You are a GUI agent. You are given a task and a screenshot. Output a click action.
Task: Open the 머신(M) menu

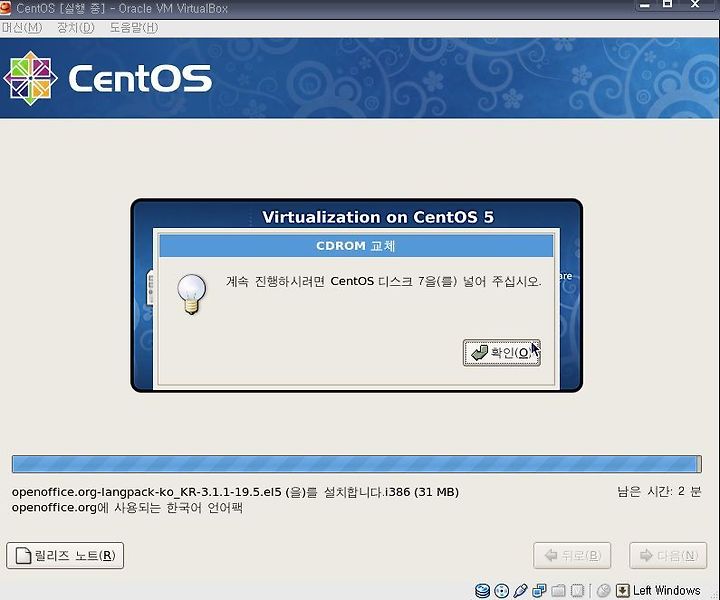pos(22,28)
